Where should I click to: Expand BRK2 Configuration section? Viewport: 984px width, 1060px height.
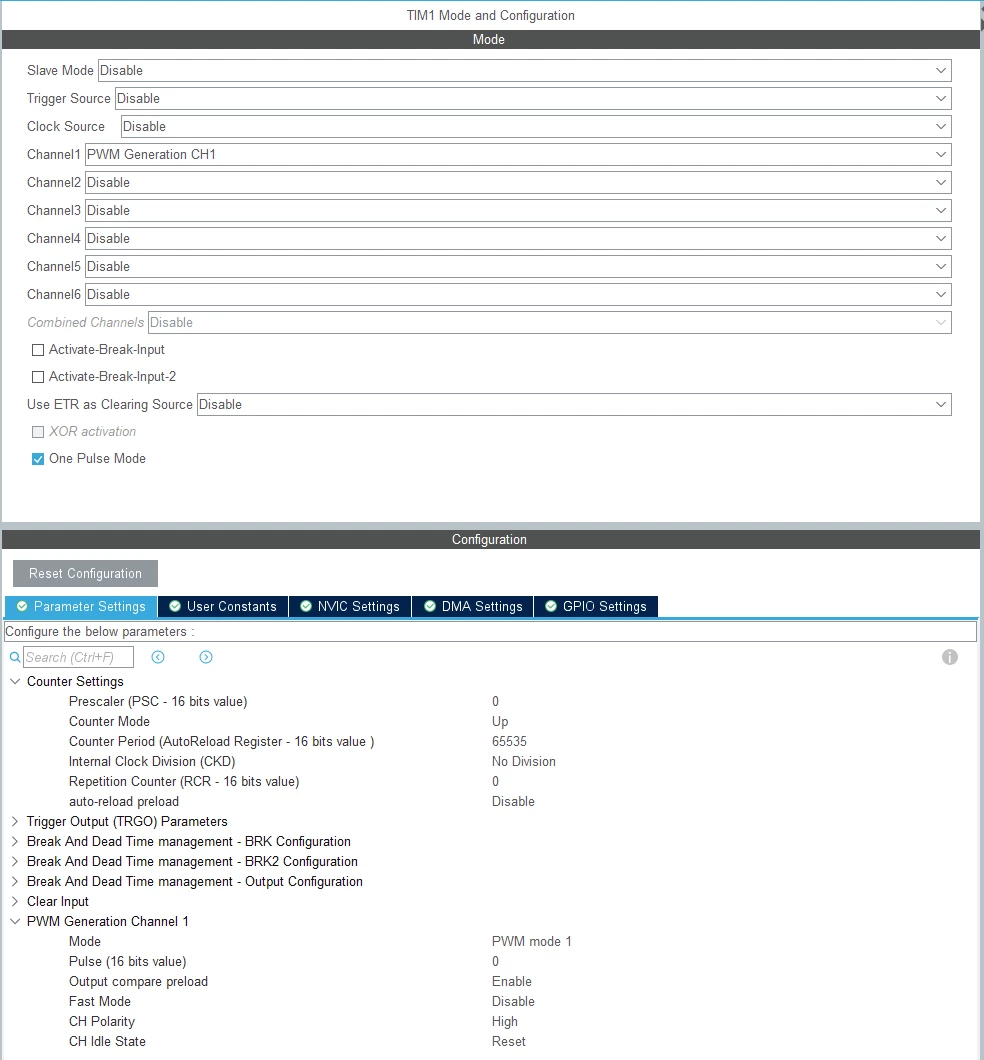[15, 861]
